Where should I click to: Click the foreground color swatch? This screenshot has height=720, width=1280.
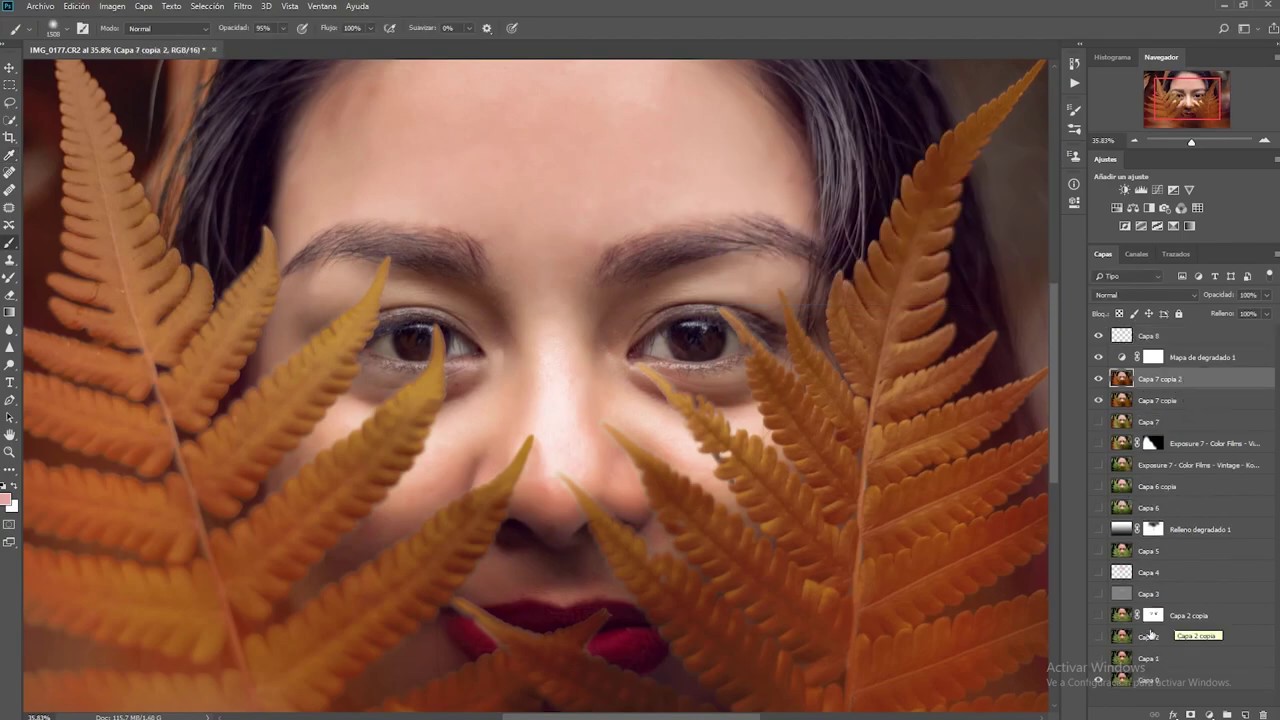point(6,499)
